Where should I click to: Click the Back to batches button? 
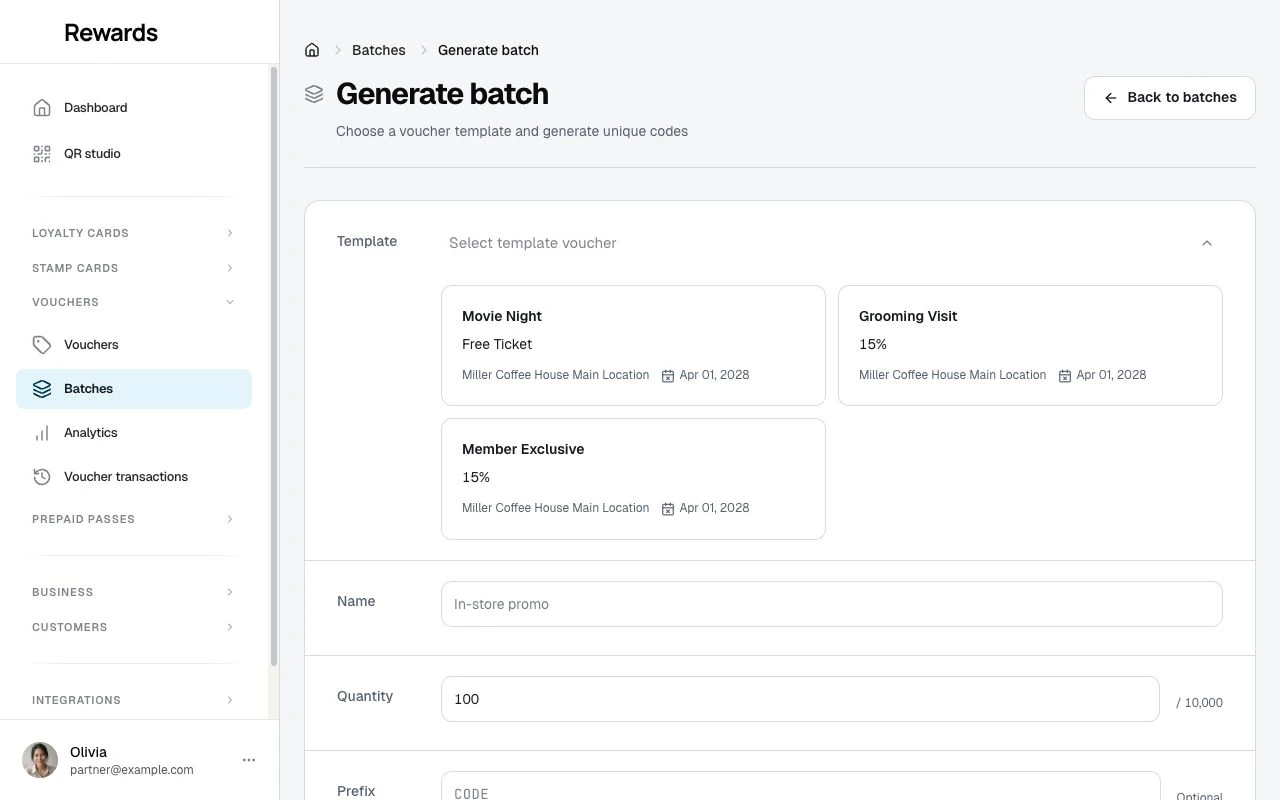(x=1170, y=98)
